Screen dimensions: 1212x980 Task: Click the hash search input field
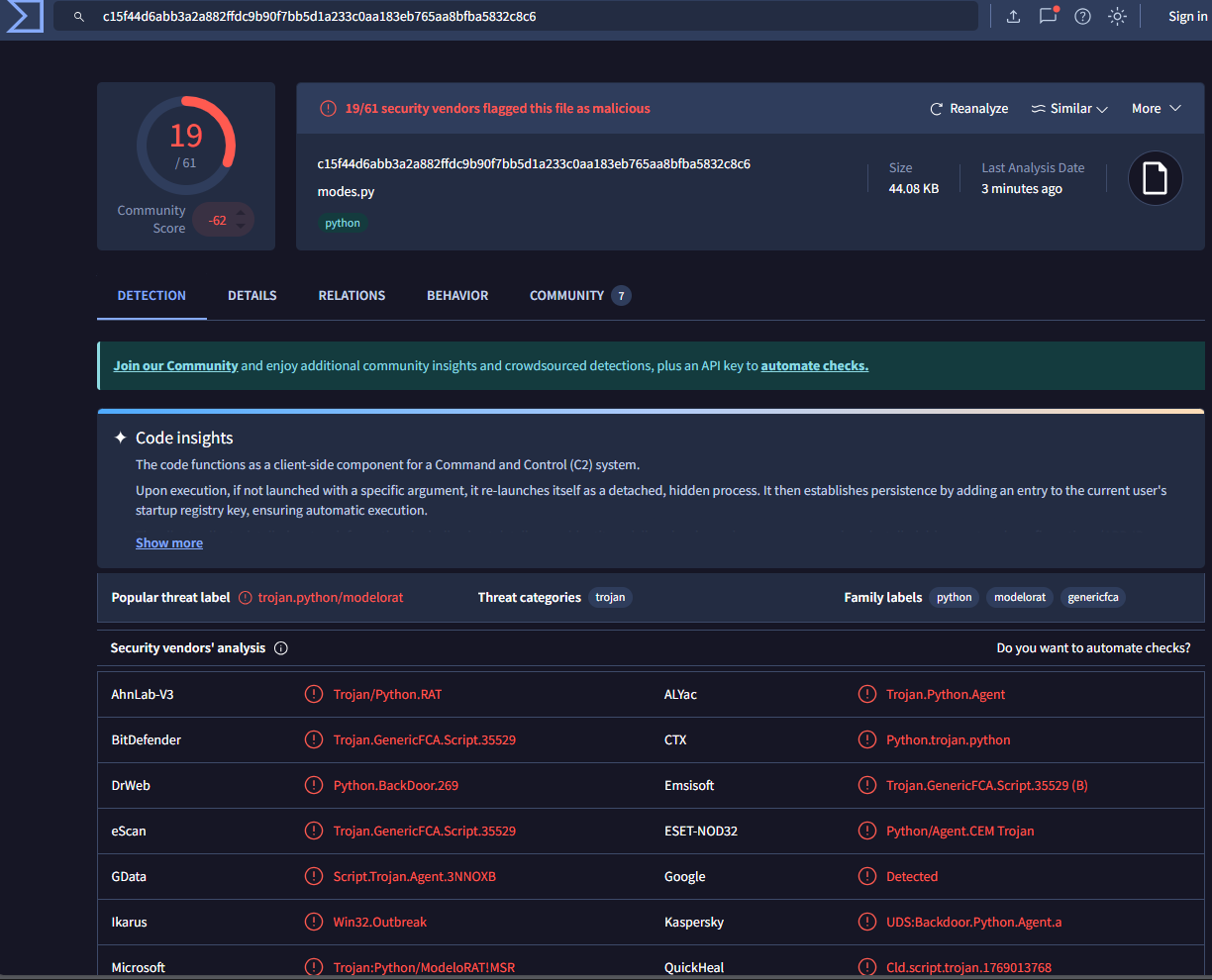click(x=535, y=17)
